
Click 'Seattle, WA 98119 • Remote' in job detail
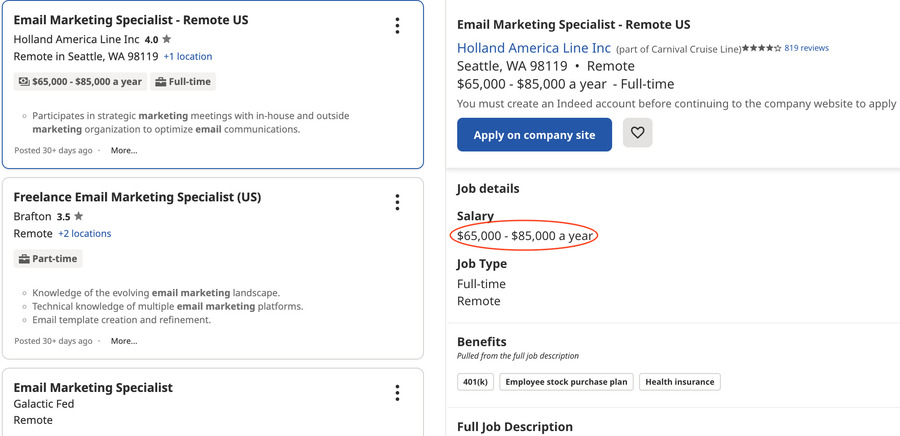click(546, 66)
